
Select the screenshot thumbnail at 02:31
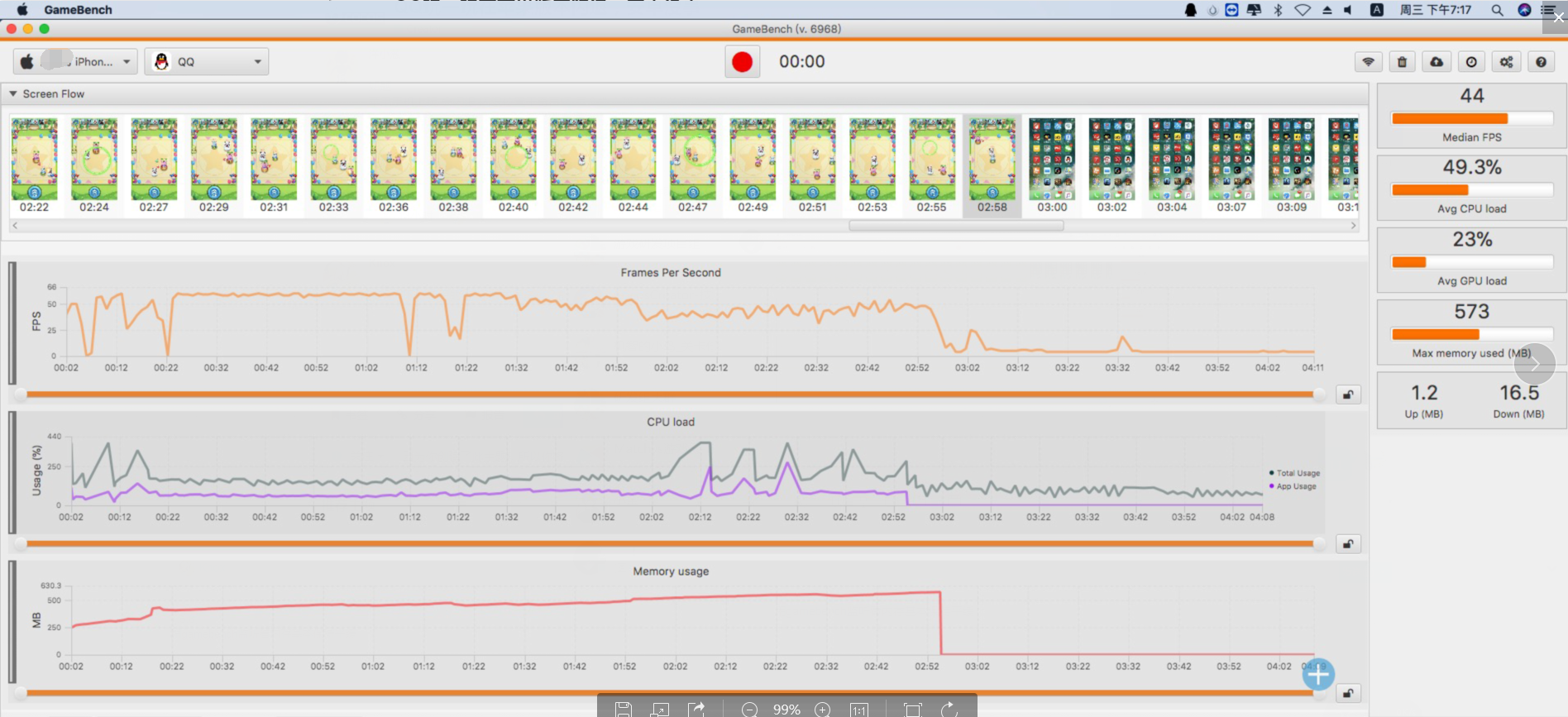pos(274,165)
